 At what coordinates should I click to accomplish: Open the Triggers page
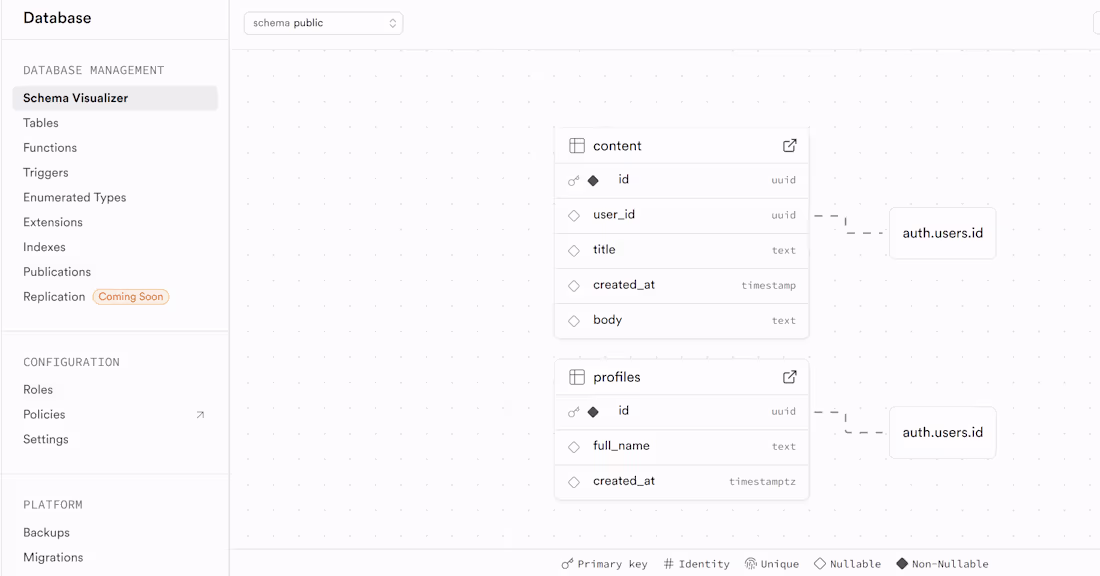point(46,173)
